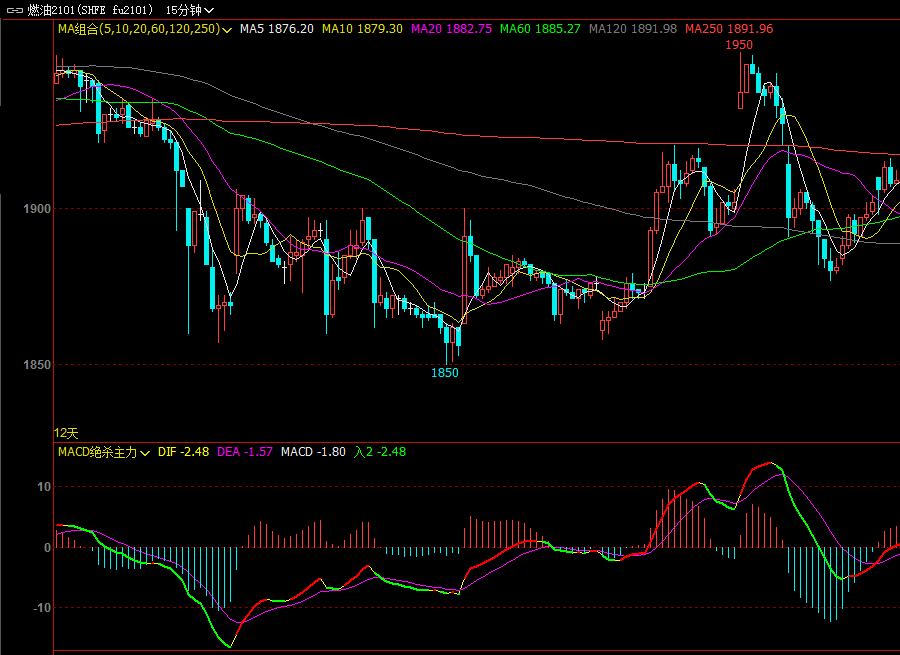Click the MACD -1.80 value
The height and width of the screenshot is (655, 900).
313,452
